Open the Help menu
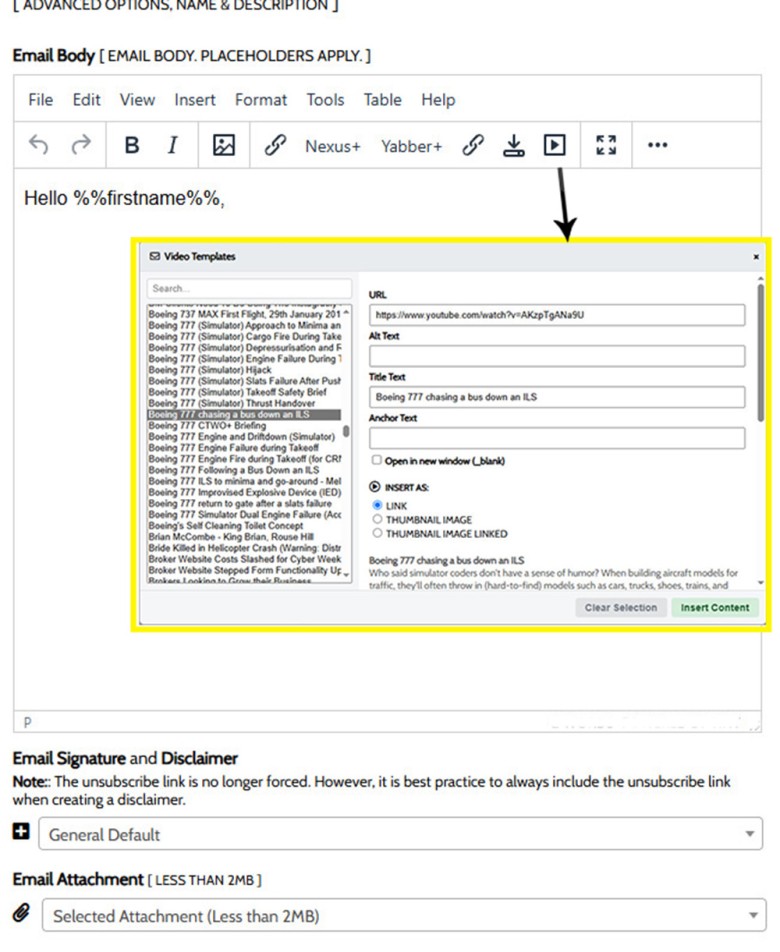 click(438, 100)
